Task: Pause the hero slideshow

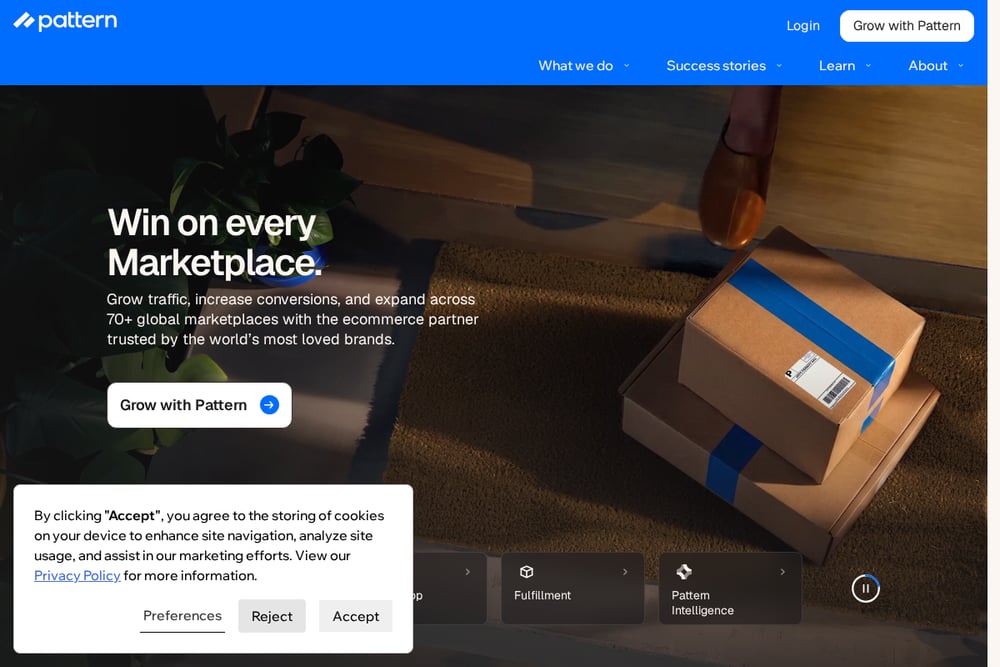Action: 865,588
